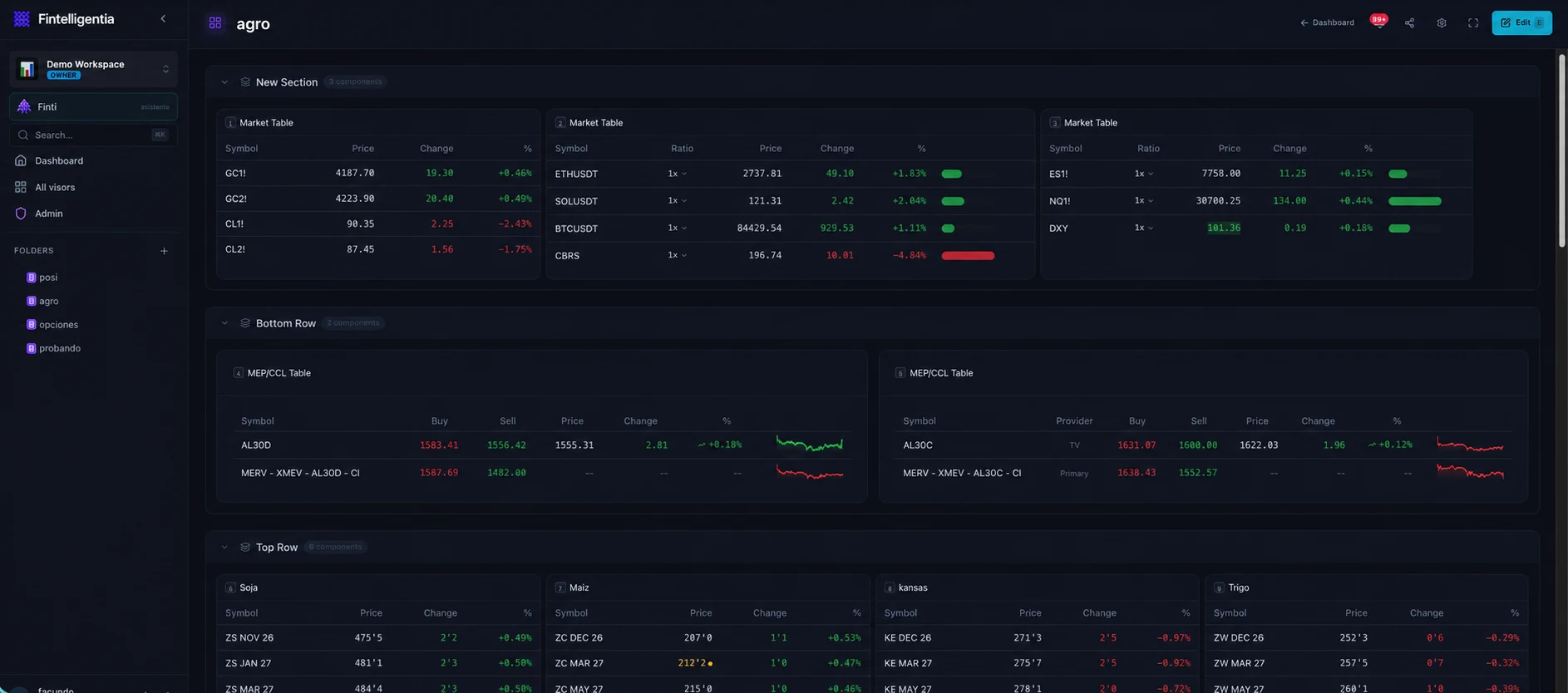Open the ratio dropdown for DXY
The height and width of the screenshot is (693, 1568).
click(x=1144, y=229)
